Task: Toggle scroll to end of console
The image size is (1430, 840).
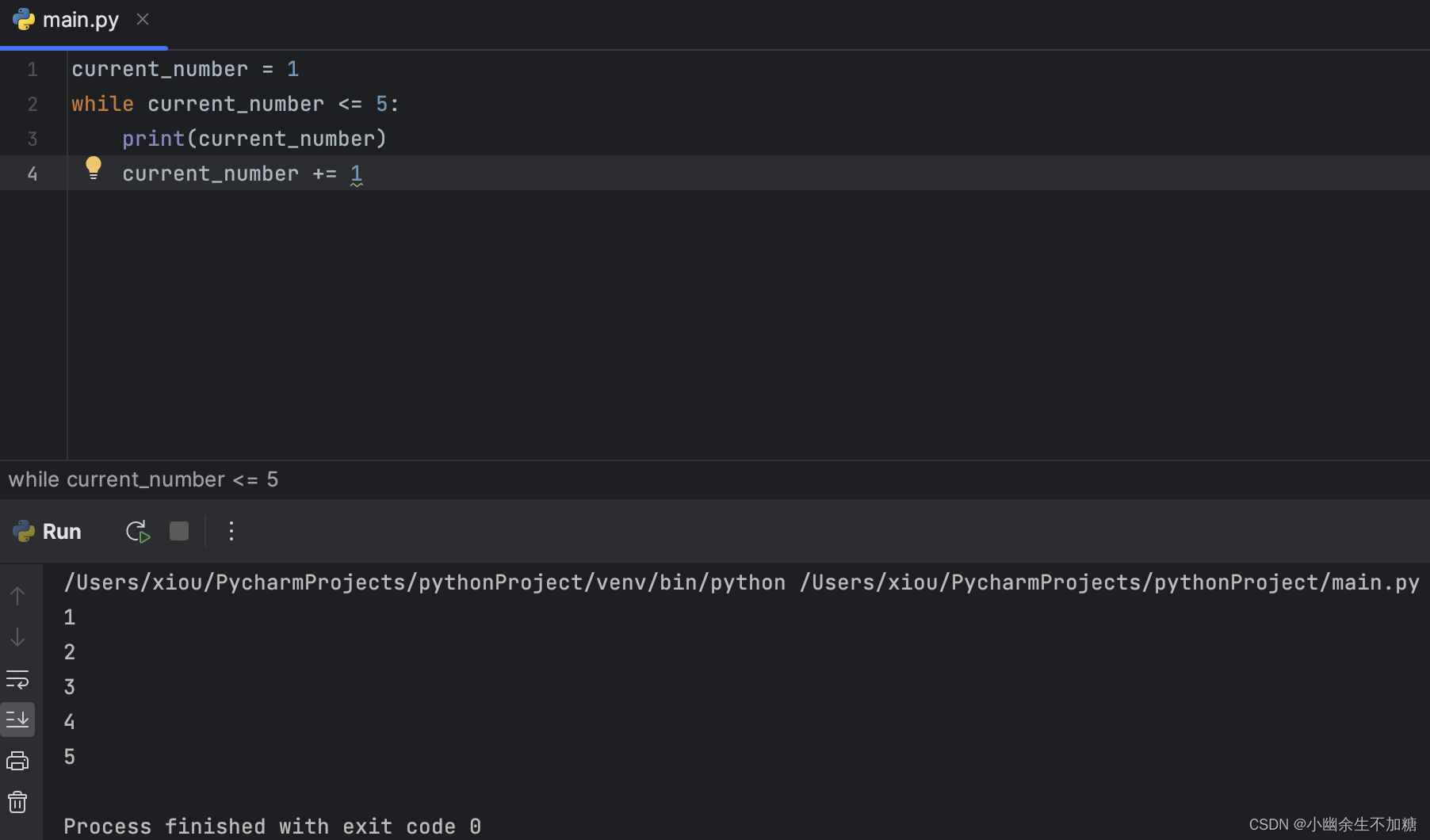Action: tap(17, 720)
